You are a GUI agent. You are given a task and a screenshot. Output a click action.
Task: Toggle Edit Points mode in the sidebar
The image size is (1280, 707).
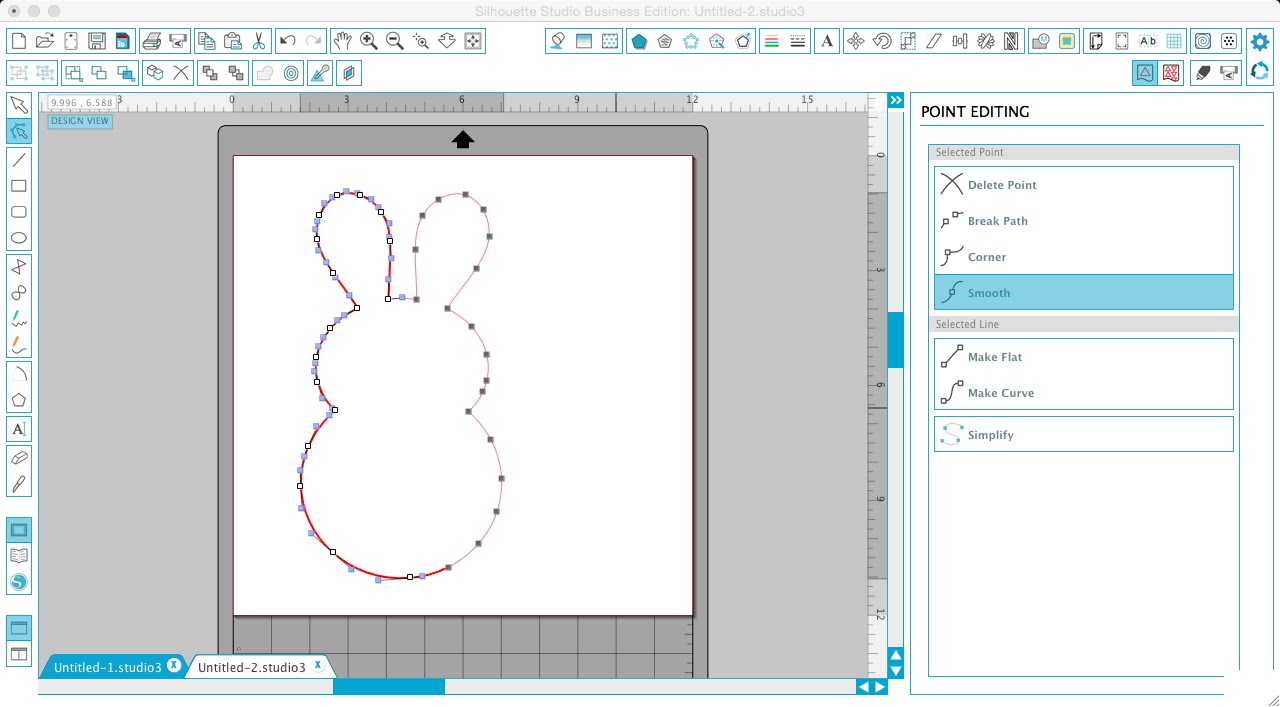(x=18, y=131)
